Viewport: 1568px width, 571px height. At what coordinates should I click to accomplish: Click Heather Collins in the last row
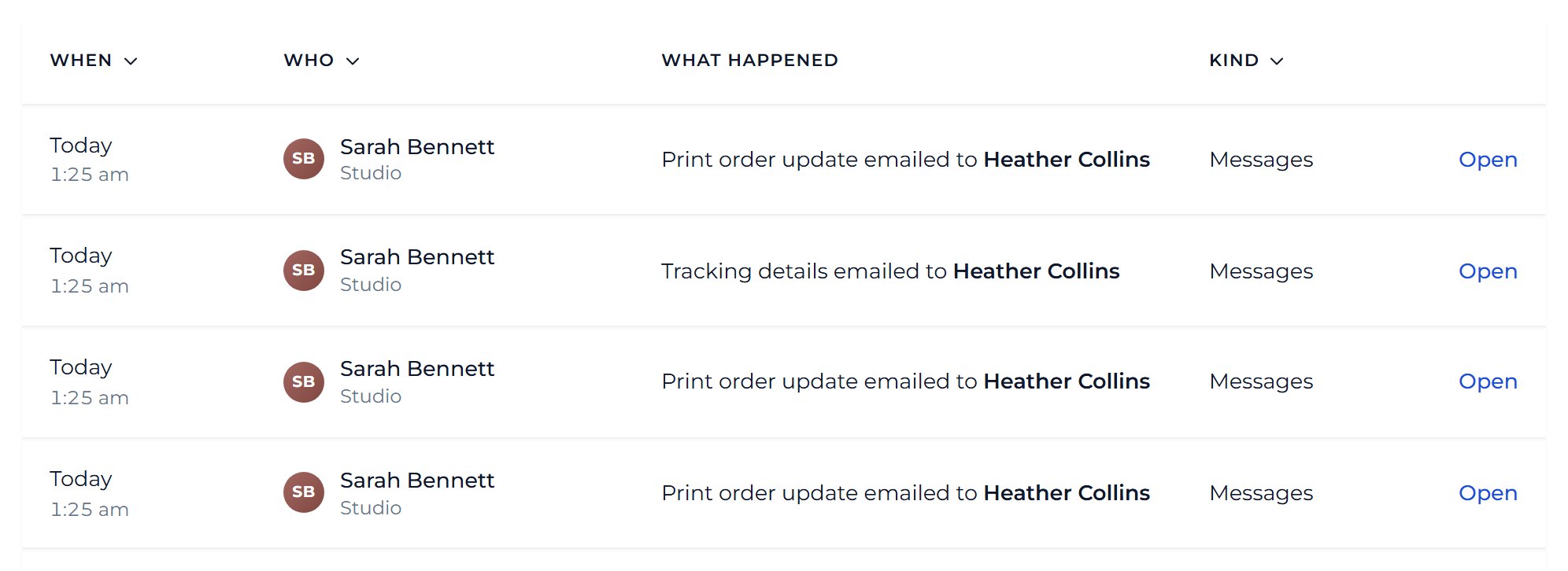(1067, 493)
